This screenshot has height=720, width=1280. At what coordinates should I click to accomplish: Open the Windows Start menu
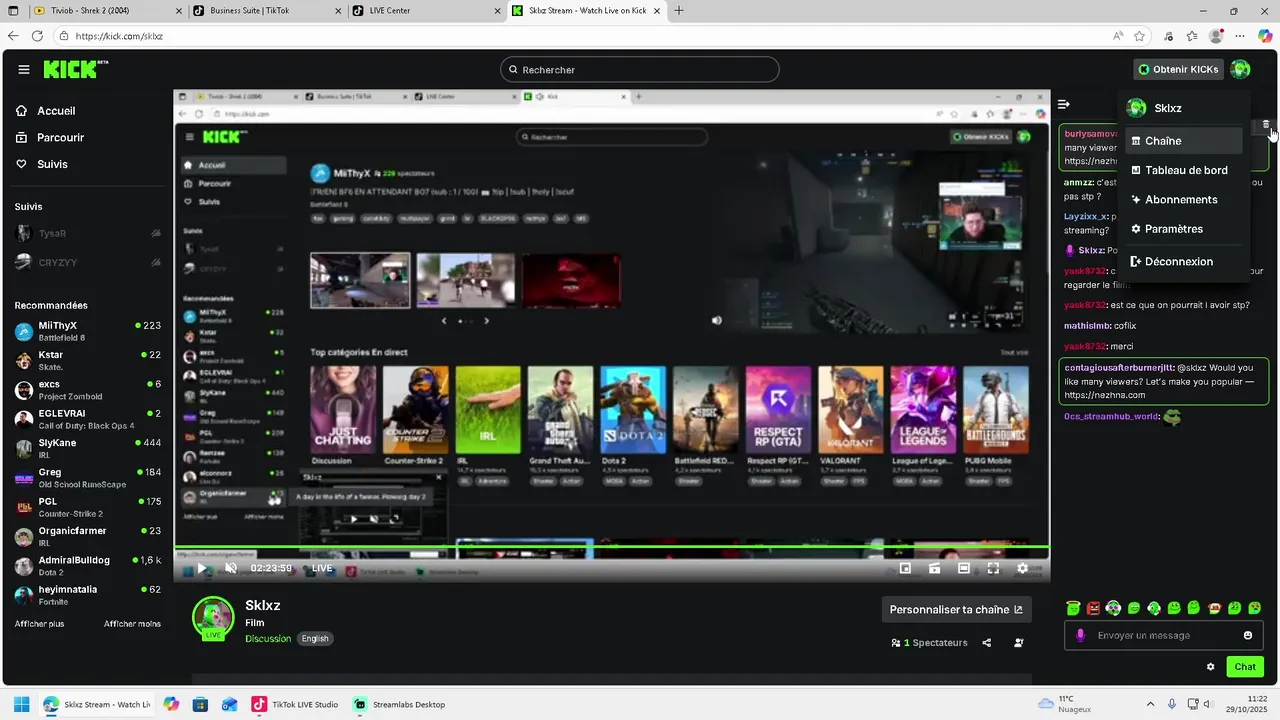[21, 704]
